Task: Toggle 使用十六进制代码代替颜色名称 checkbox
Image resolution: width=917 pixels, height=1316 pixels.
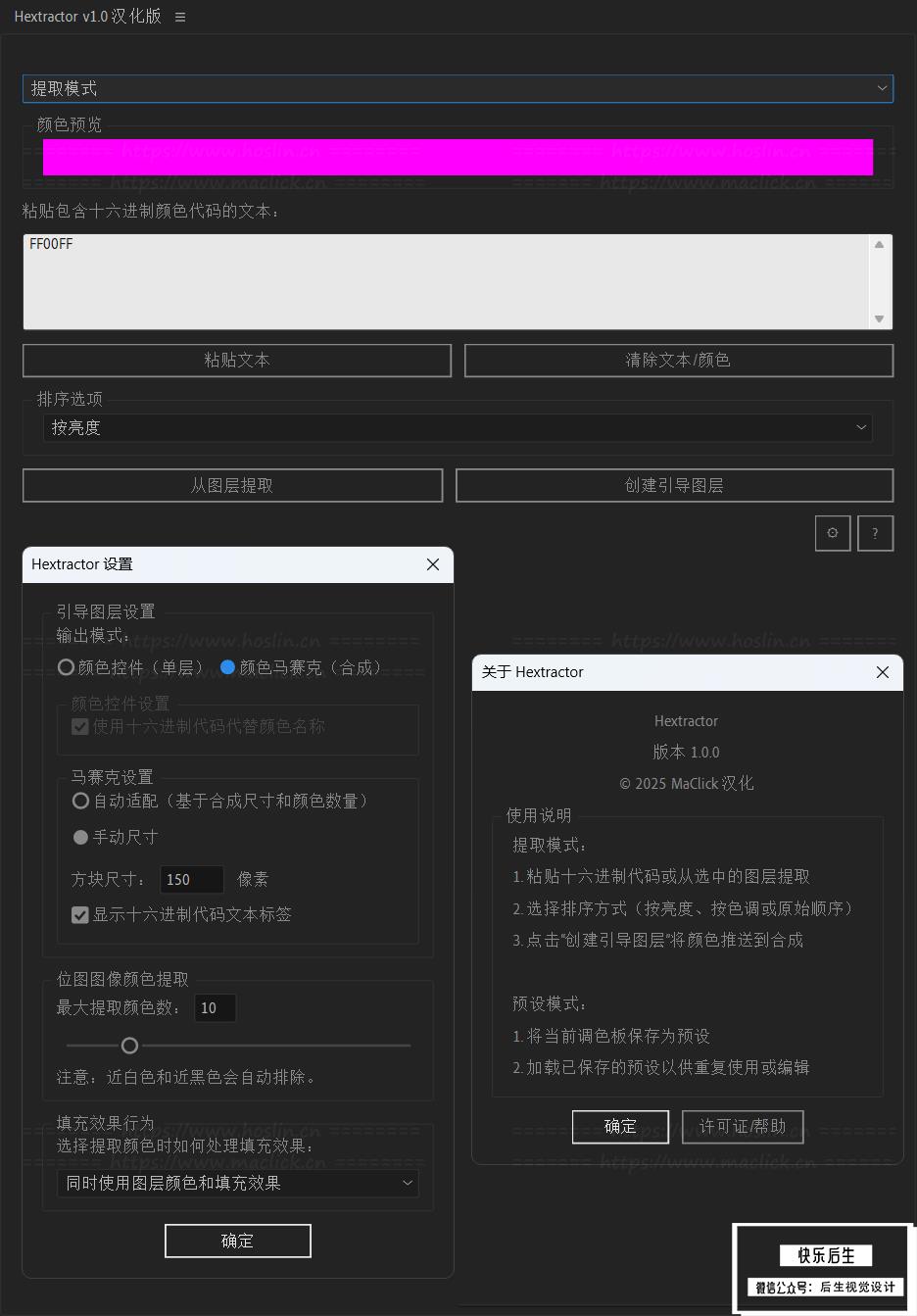Action: (x=199, y=726)
